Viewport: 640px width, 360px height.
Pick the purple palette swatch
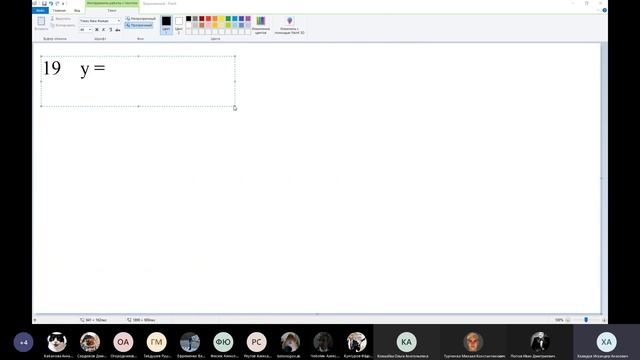click(248, 18)
